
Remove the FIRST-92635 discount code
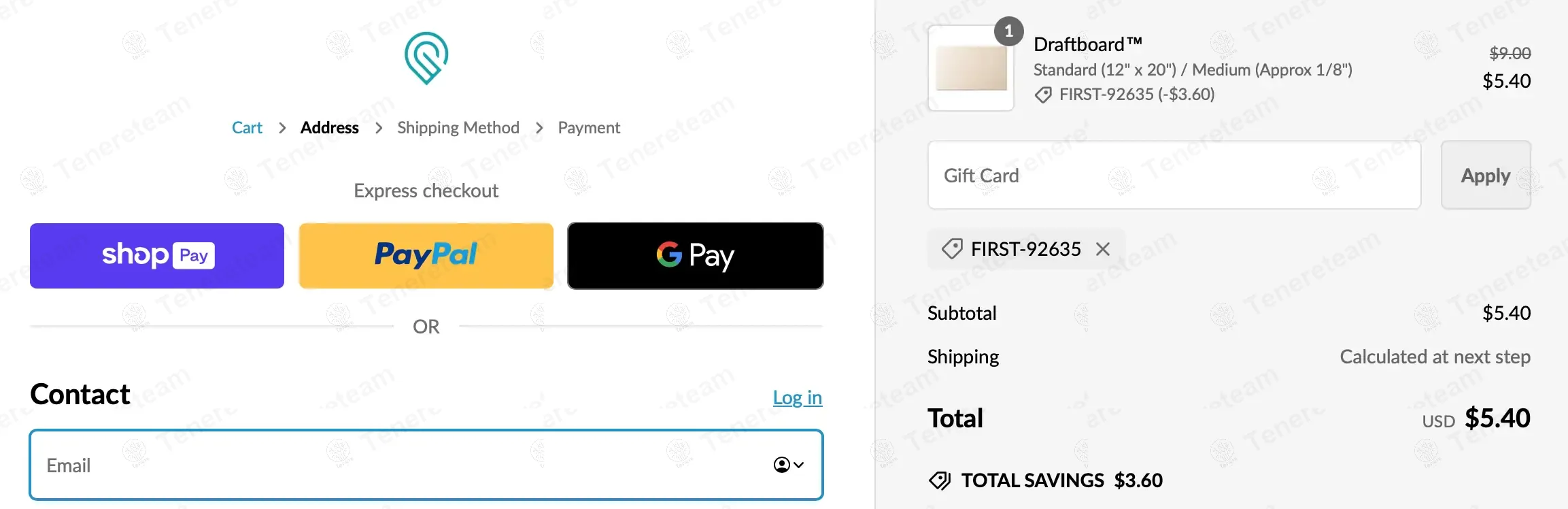tap(1102, 250)
